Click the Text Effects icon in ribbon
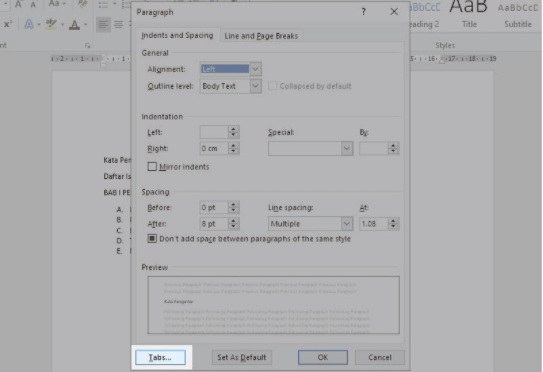This screenshot has height=372, width=543. (29, 24)
